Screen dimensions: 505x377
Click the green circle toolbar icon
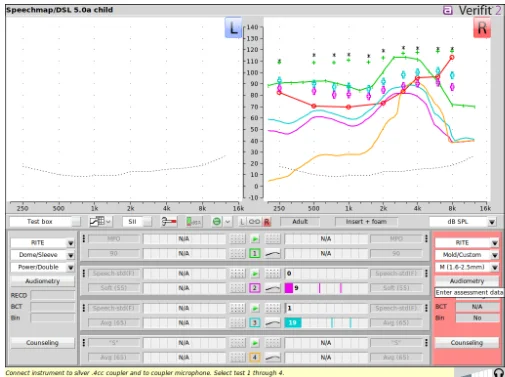click(217, 221)
